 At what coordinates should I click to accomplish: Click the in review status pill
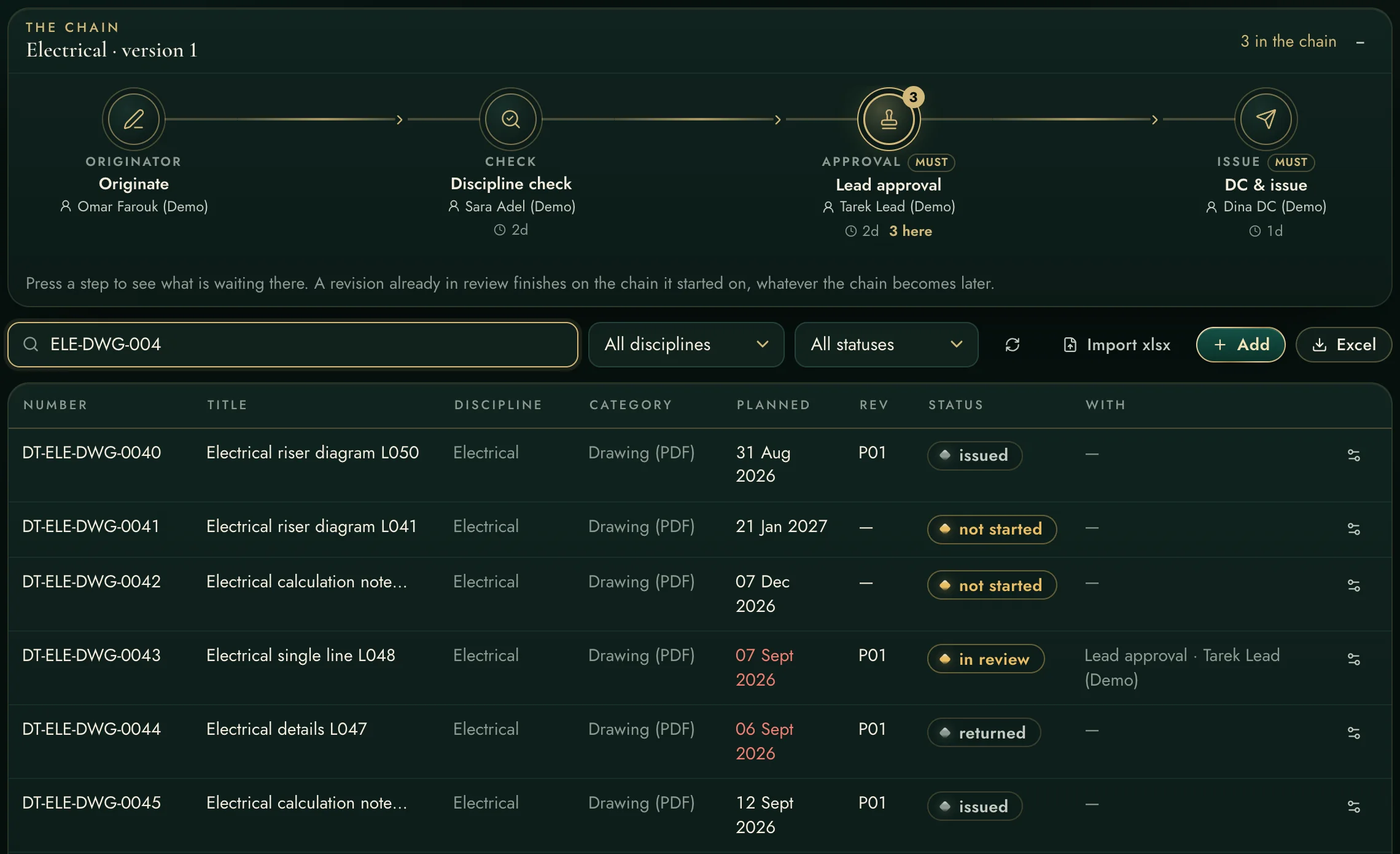[986, 659]
